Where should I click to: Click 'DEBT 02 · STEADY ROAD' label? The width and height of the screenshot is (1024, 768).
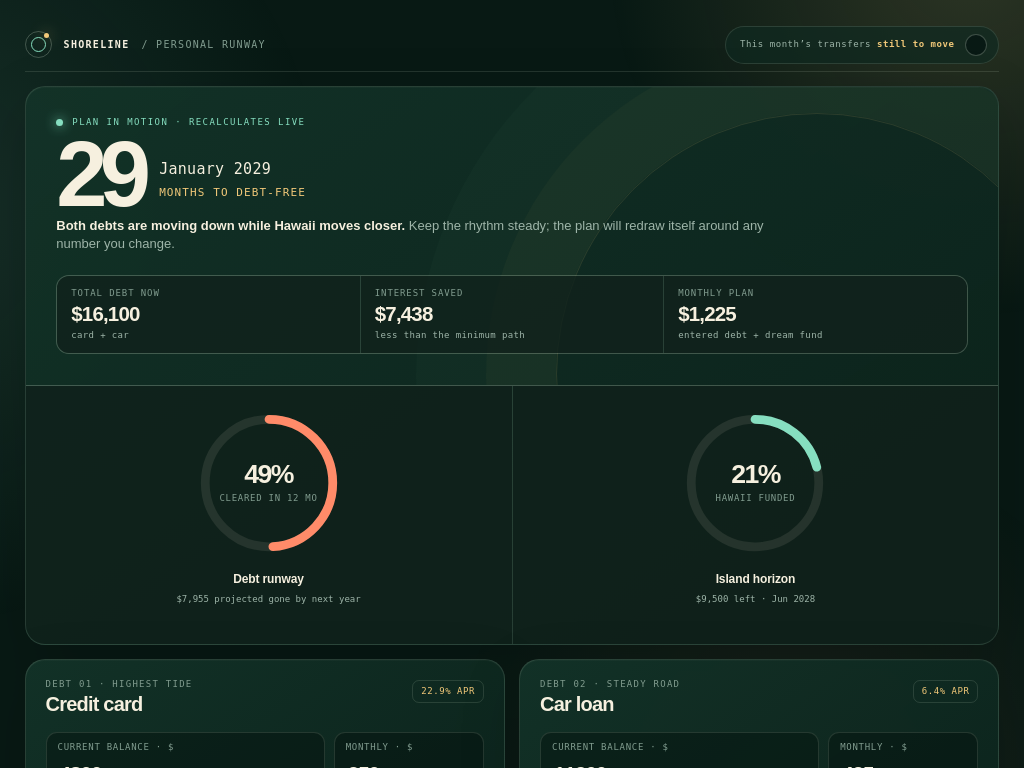(x=609, y=684)
